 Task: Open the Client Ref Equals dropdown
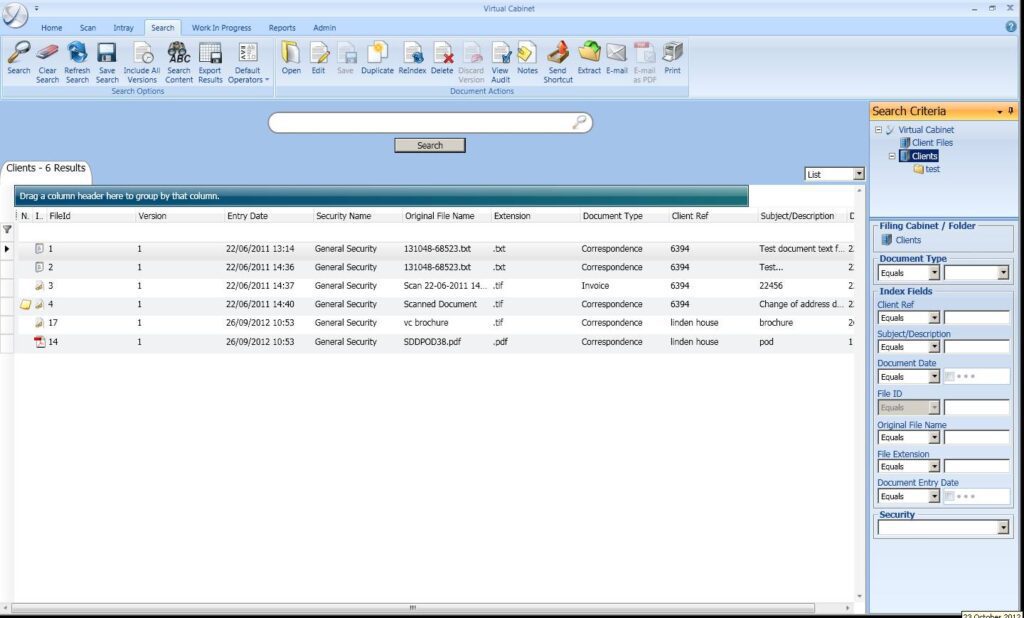pos(934,317)
